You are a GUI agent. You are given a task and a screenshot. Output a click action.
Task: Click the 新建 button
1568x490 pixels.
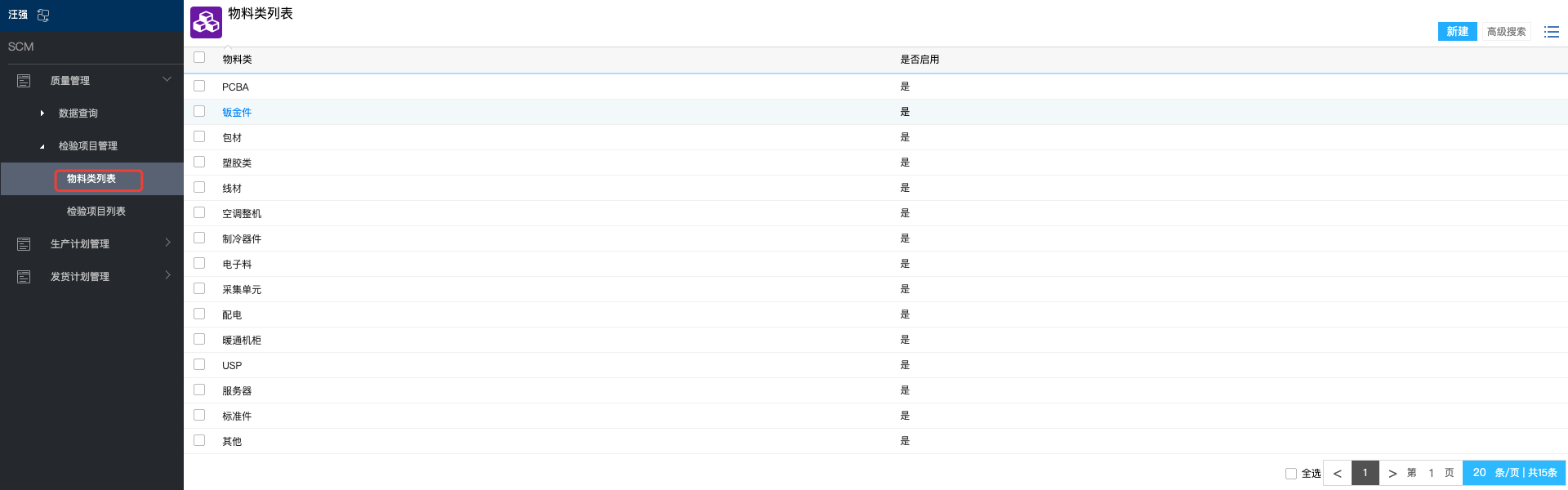click(x=1457, y=32)
